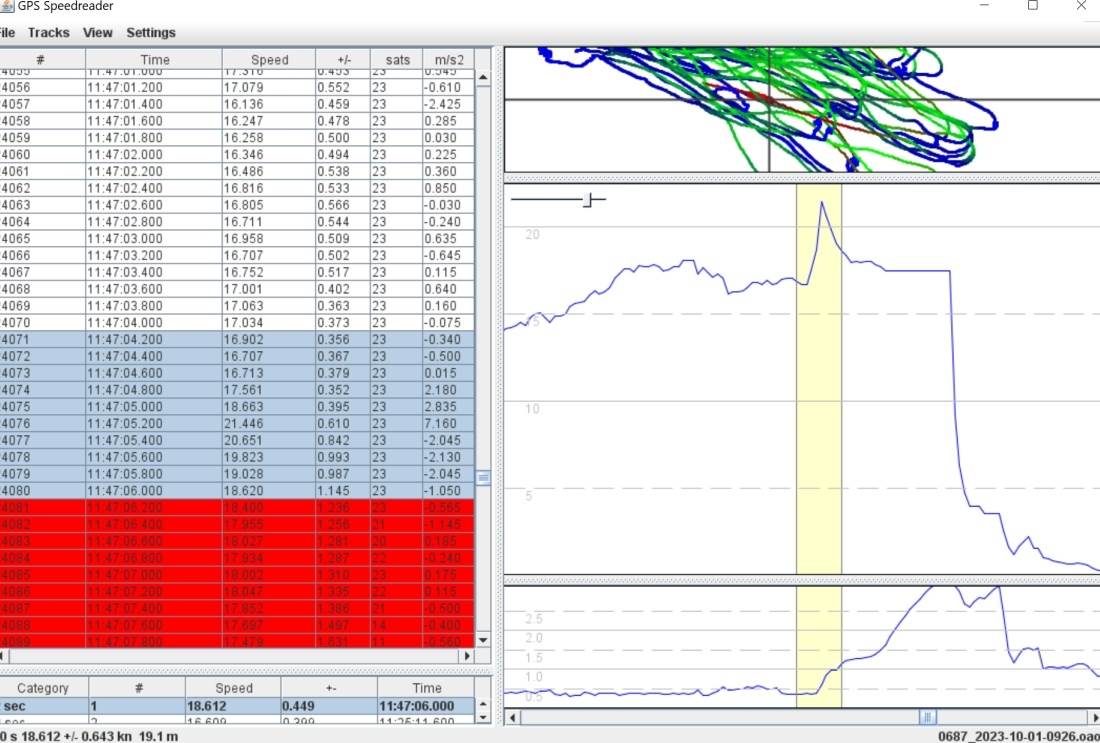
Task: Click the sats column header
Action: point(396,59)
